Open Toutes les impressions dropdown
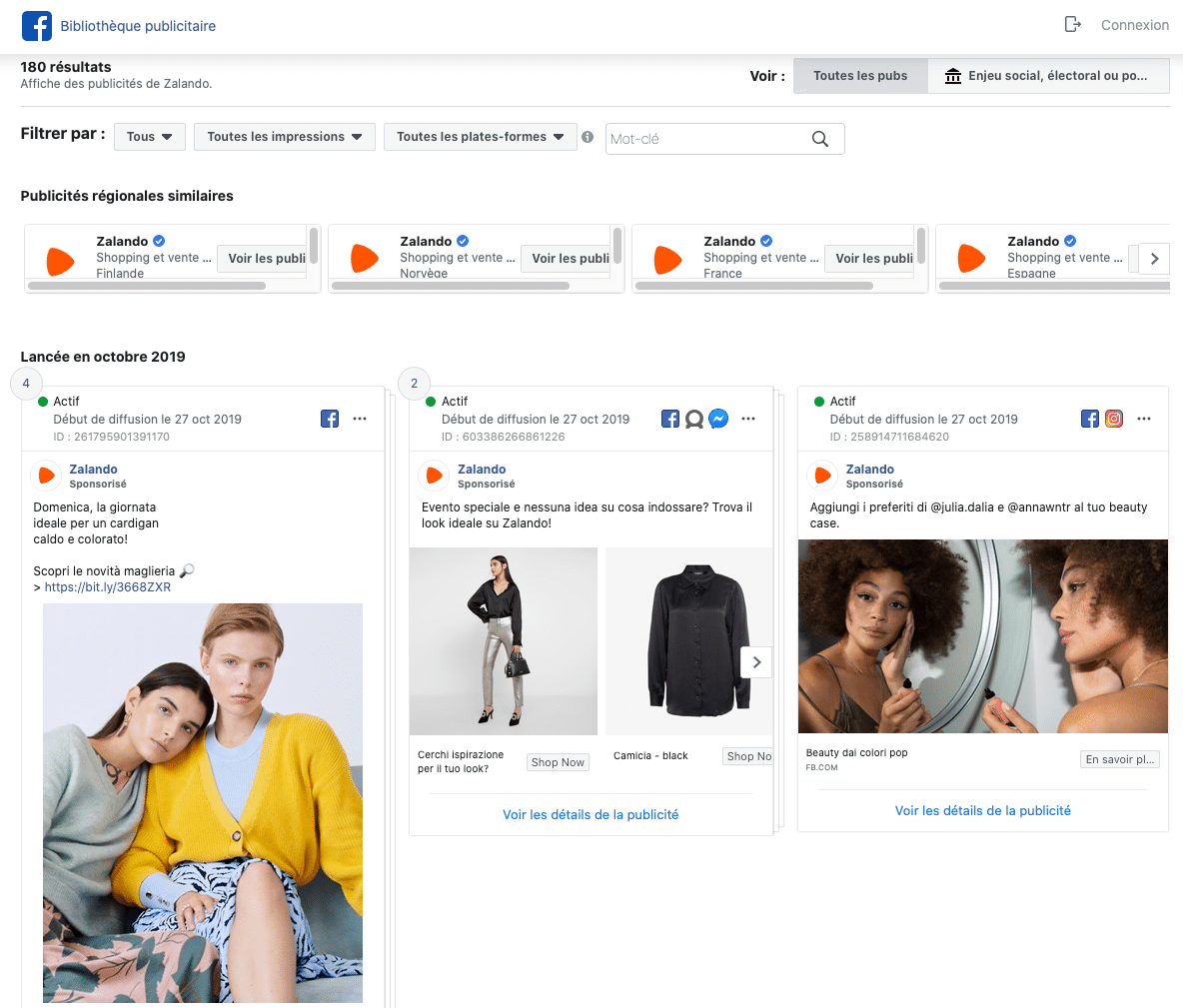This screenshot has height=1008, width=1183. [285, 137]
